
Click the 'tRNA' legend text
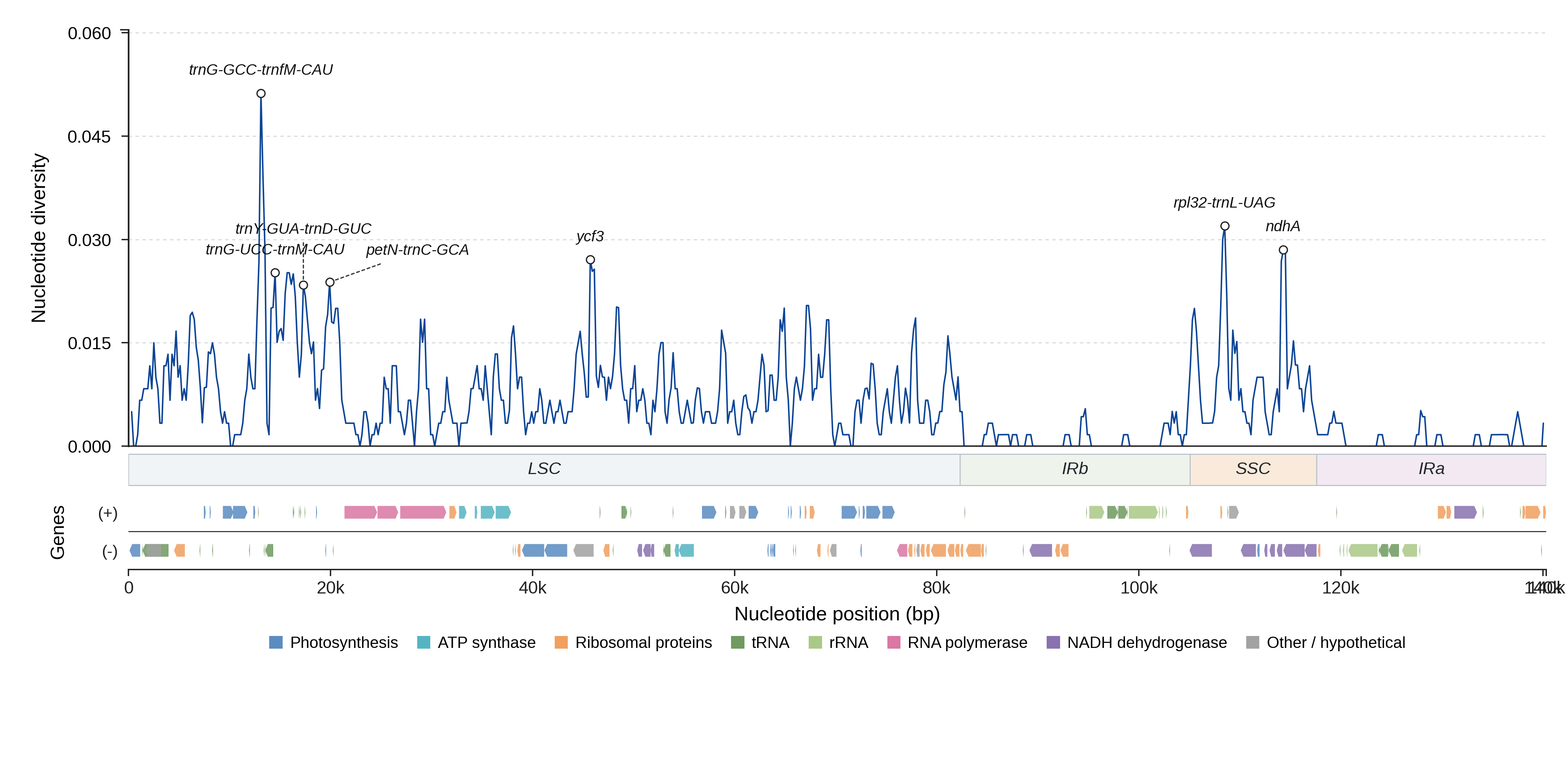[x=771, y=642]
